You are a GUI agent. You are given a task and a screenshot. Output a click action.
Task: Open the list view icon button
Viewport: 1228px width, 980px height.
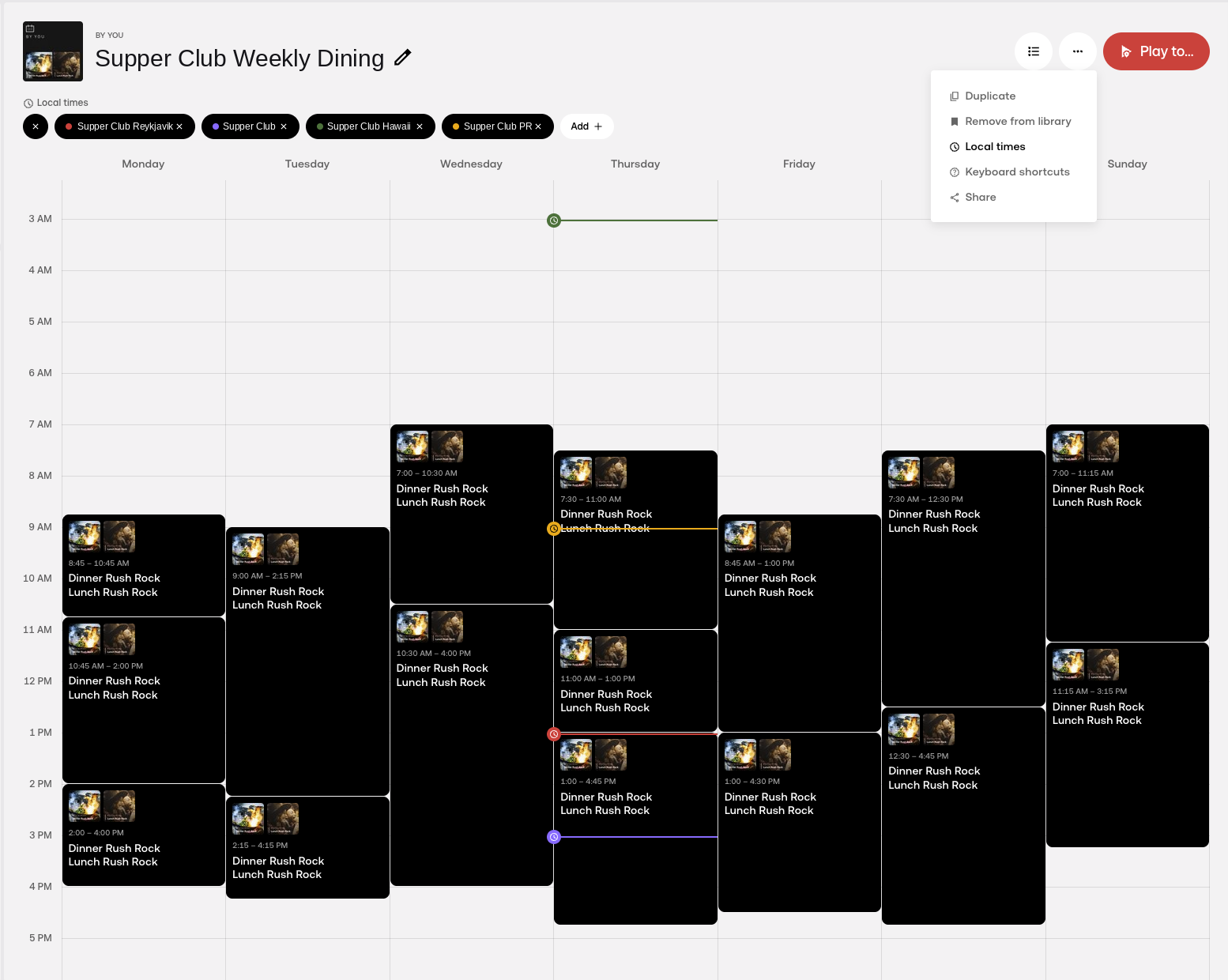point(1034,51)
